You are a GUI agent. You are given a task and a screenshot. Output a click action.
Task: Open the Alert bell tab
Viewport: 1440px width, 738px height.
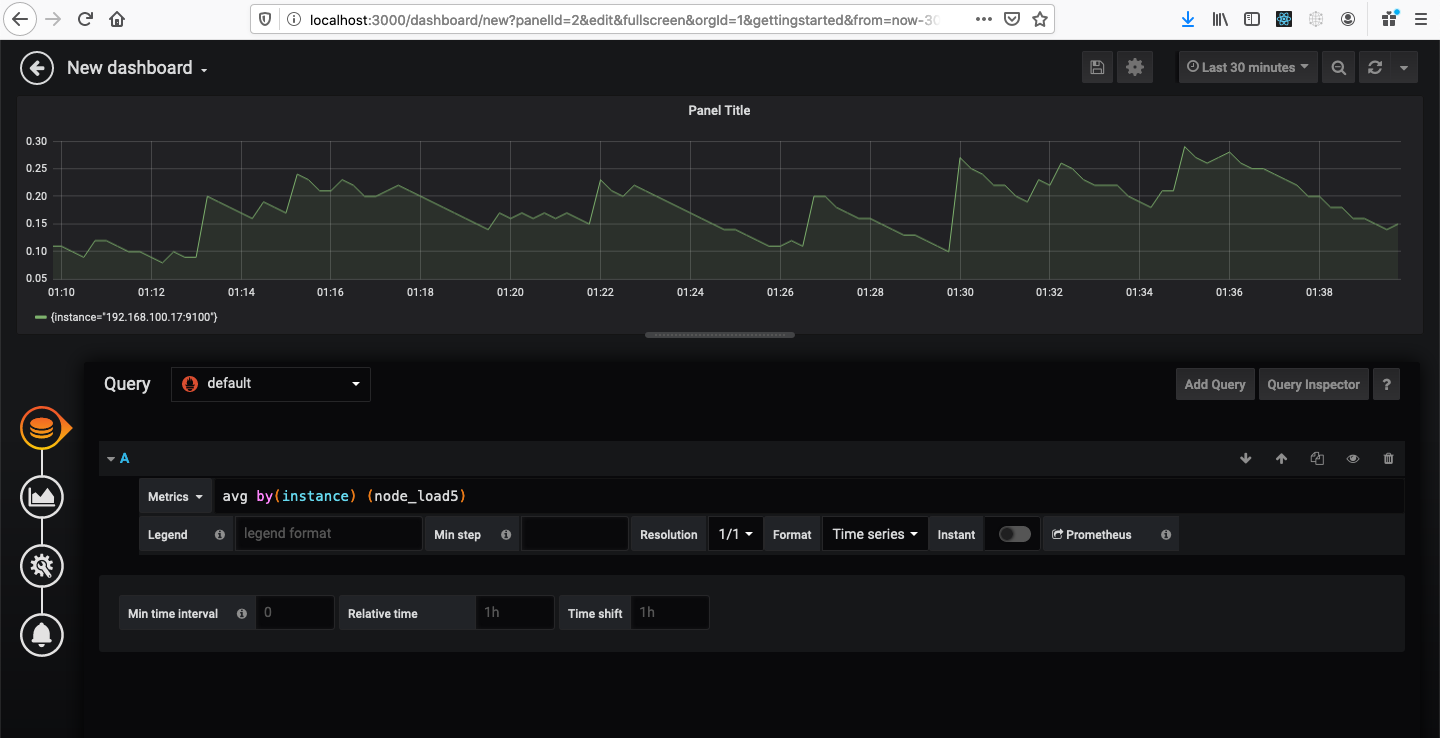42,634
